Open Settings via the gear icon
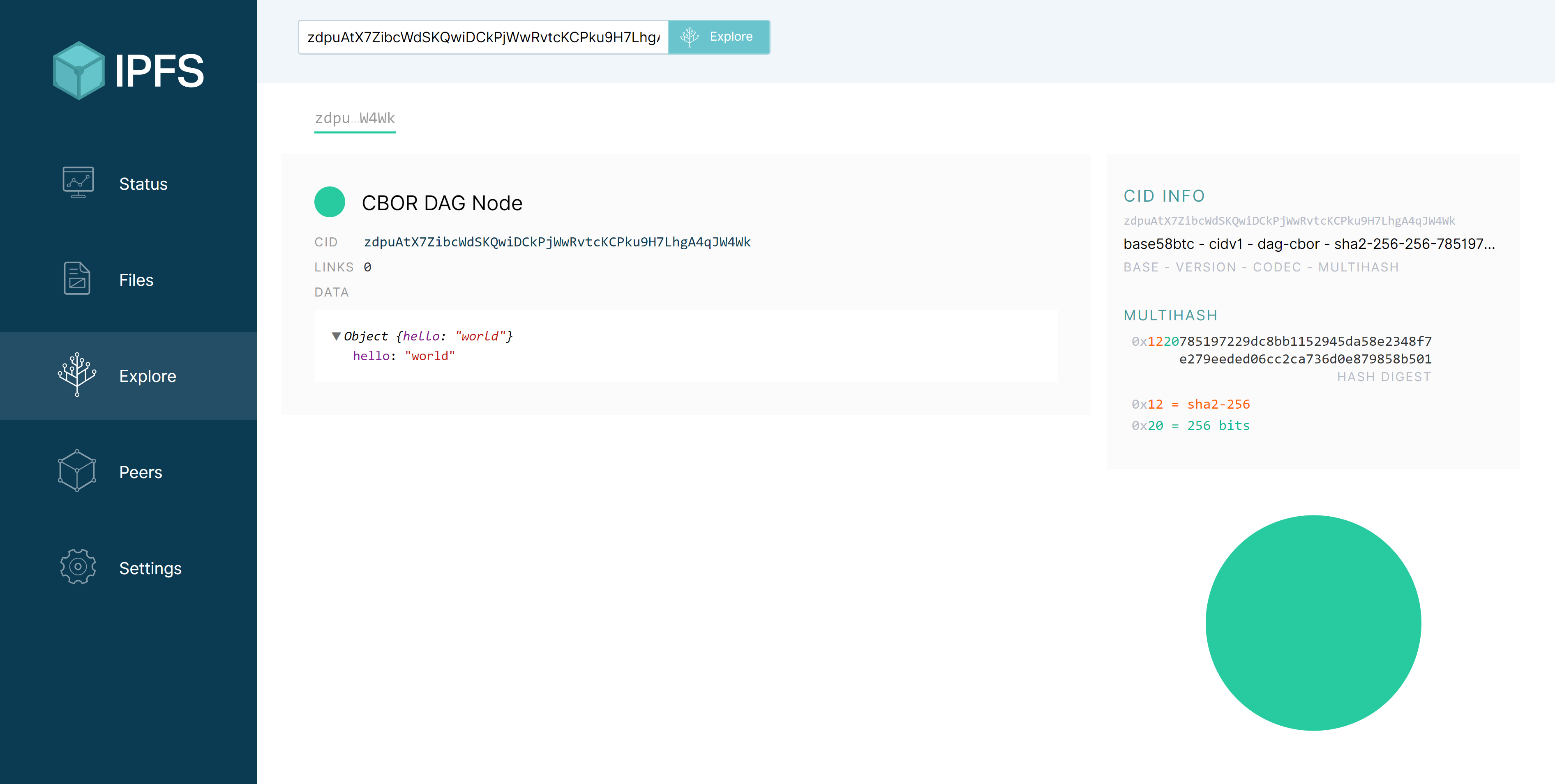1555x784 pixels. click(x=77, y=567)
